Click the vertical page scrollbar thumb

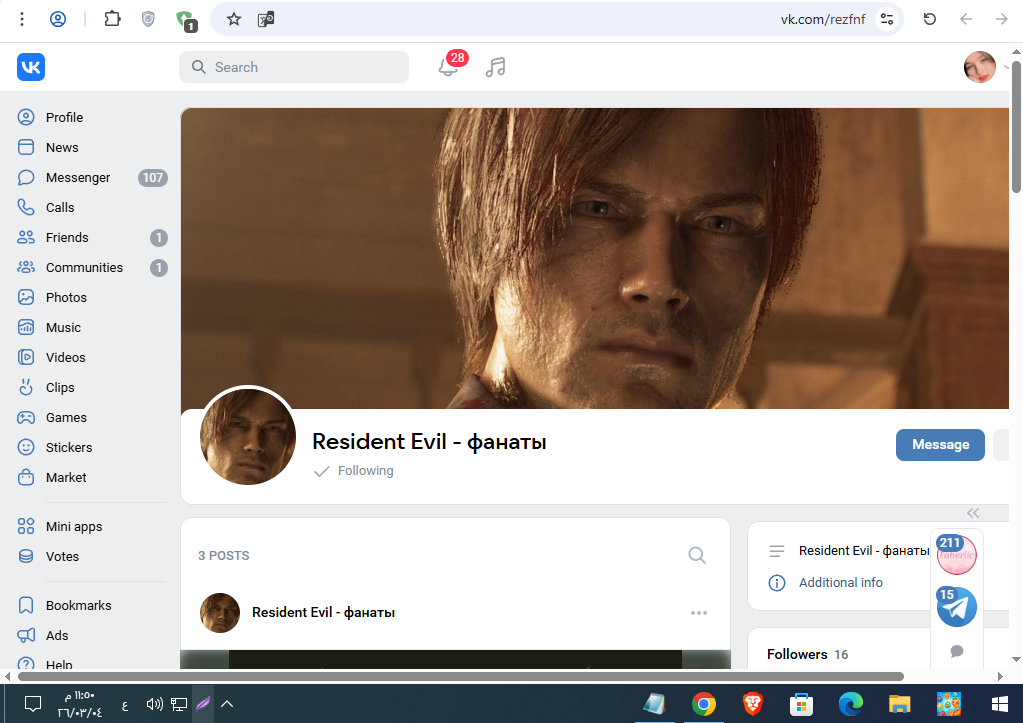coord(1016,125)
